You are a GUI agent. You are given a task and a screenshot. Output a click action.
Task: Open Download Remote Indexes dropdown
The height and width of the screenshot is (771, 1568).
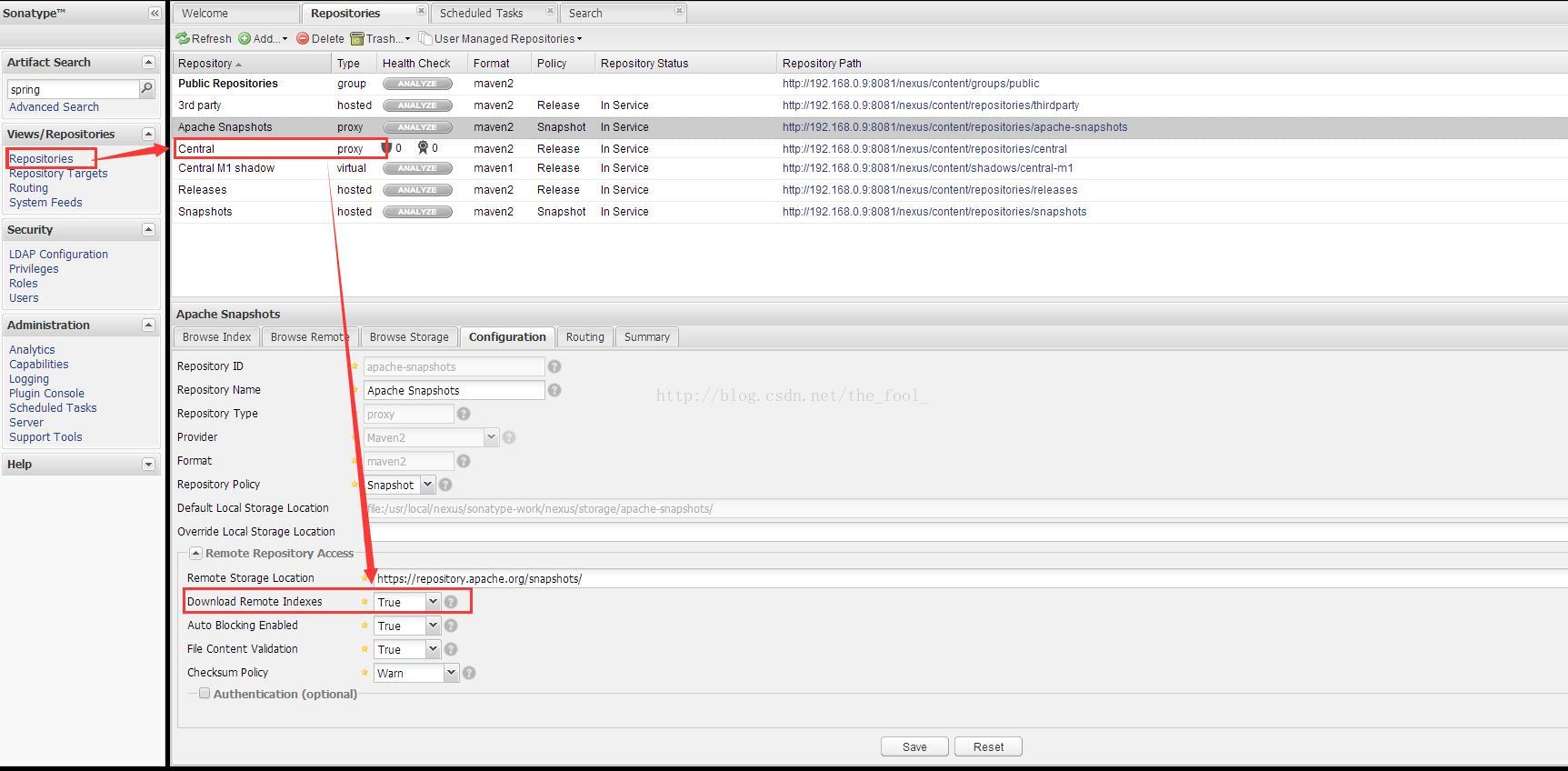click(433, 602)
